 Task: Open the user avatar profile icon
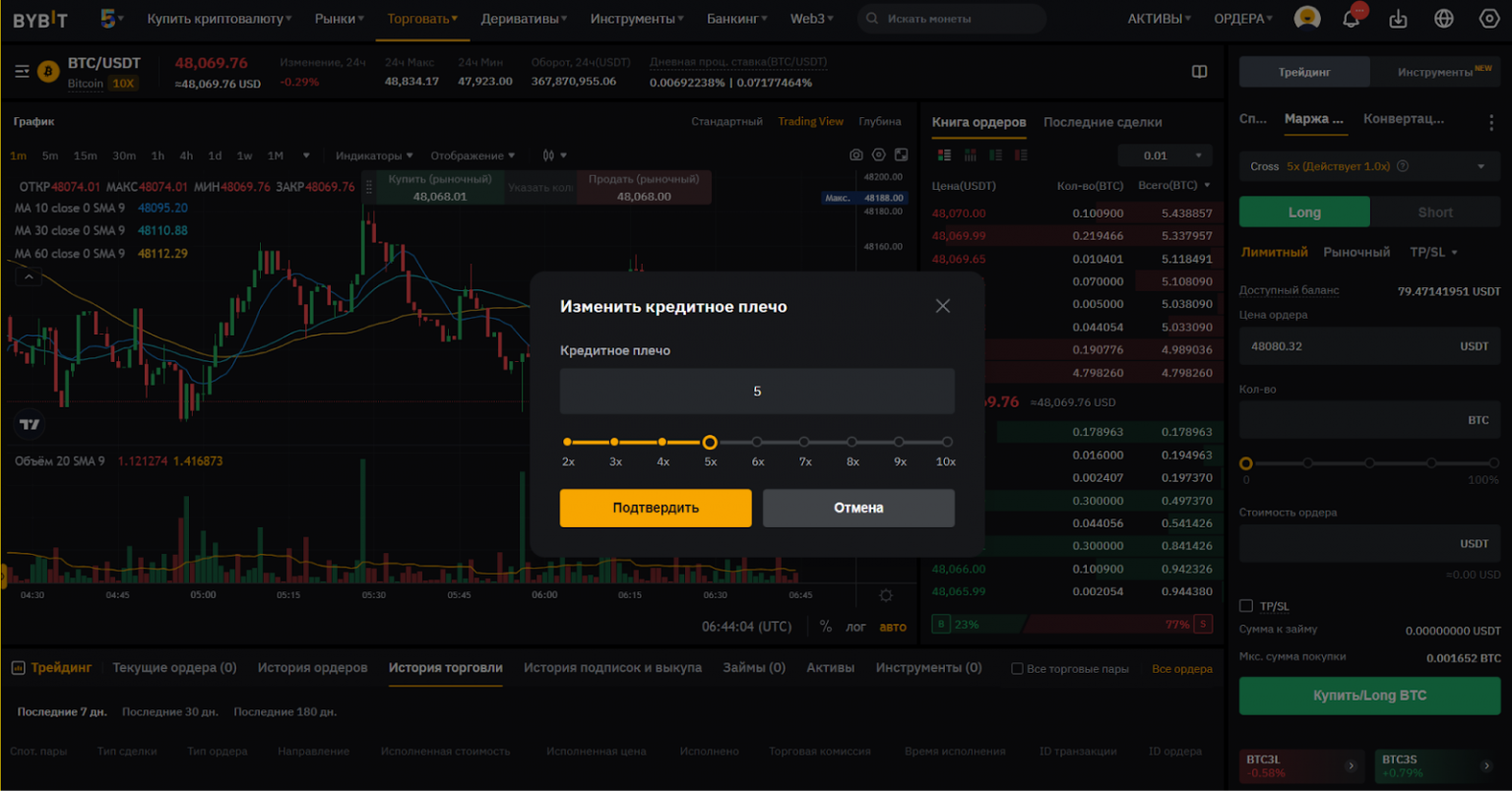point(1306,18)
